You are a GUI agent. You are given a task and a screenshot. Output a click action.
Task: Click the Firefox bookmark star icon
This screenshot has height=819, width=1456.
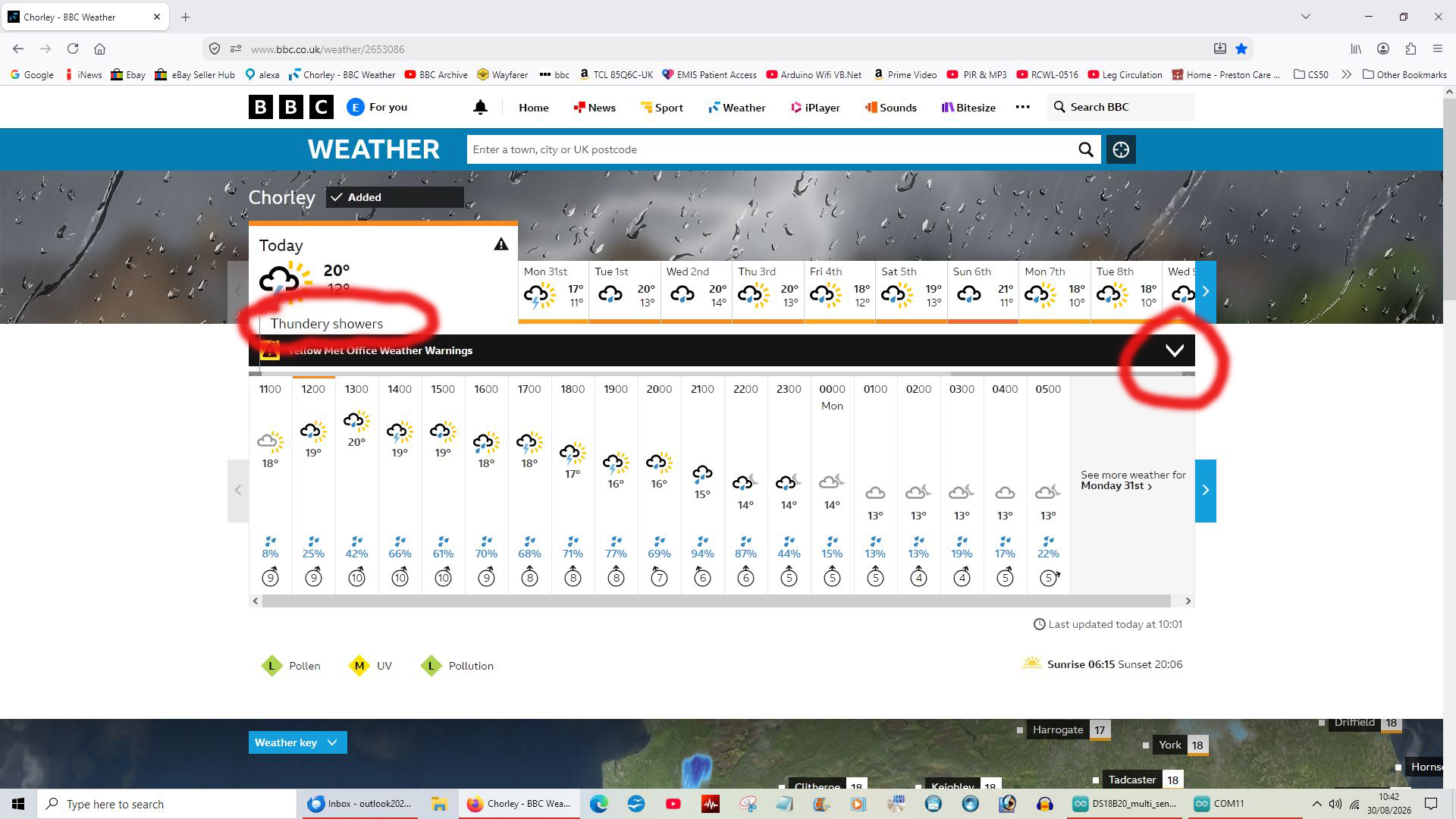point(1241,49)
